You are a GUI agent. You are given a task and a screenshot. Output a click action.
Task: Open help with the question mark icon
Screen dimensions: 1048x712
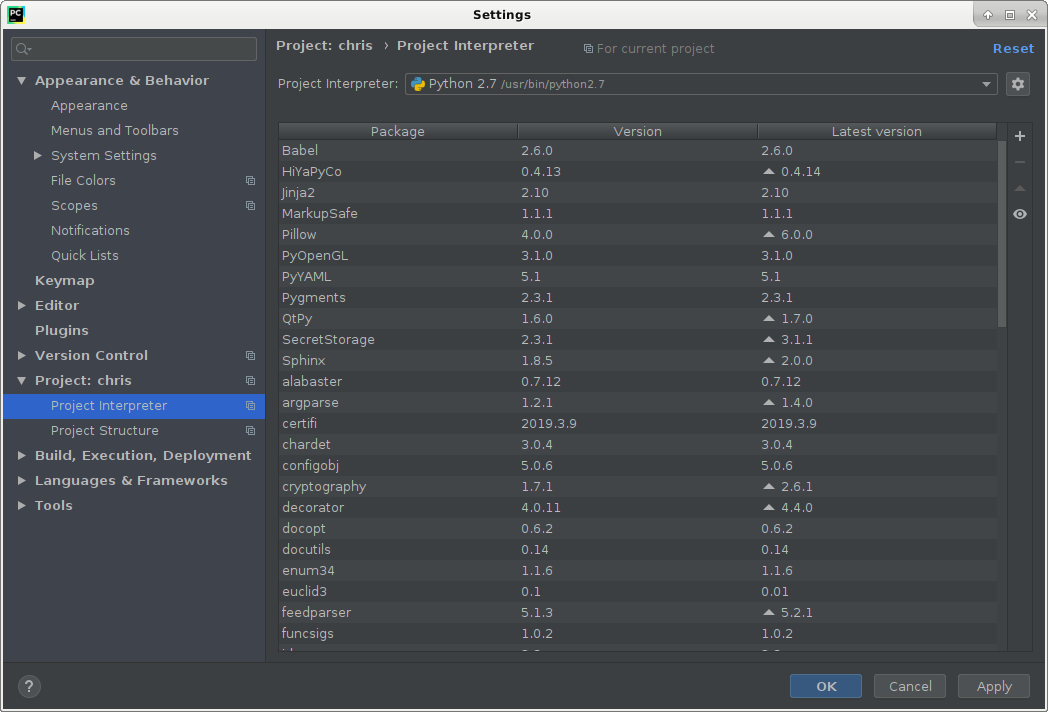pos(29,686)
